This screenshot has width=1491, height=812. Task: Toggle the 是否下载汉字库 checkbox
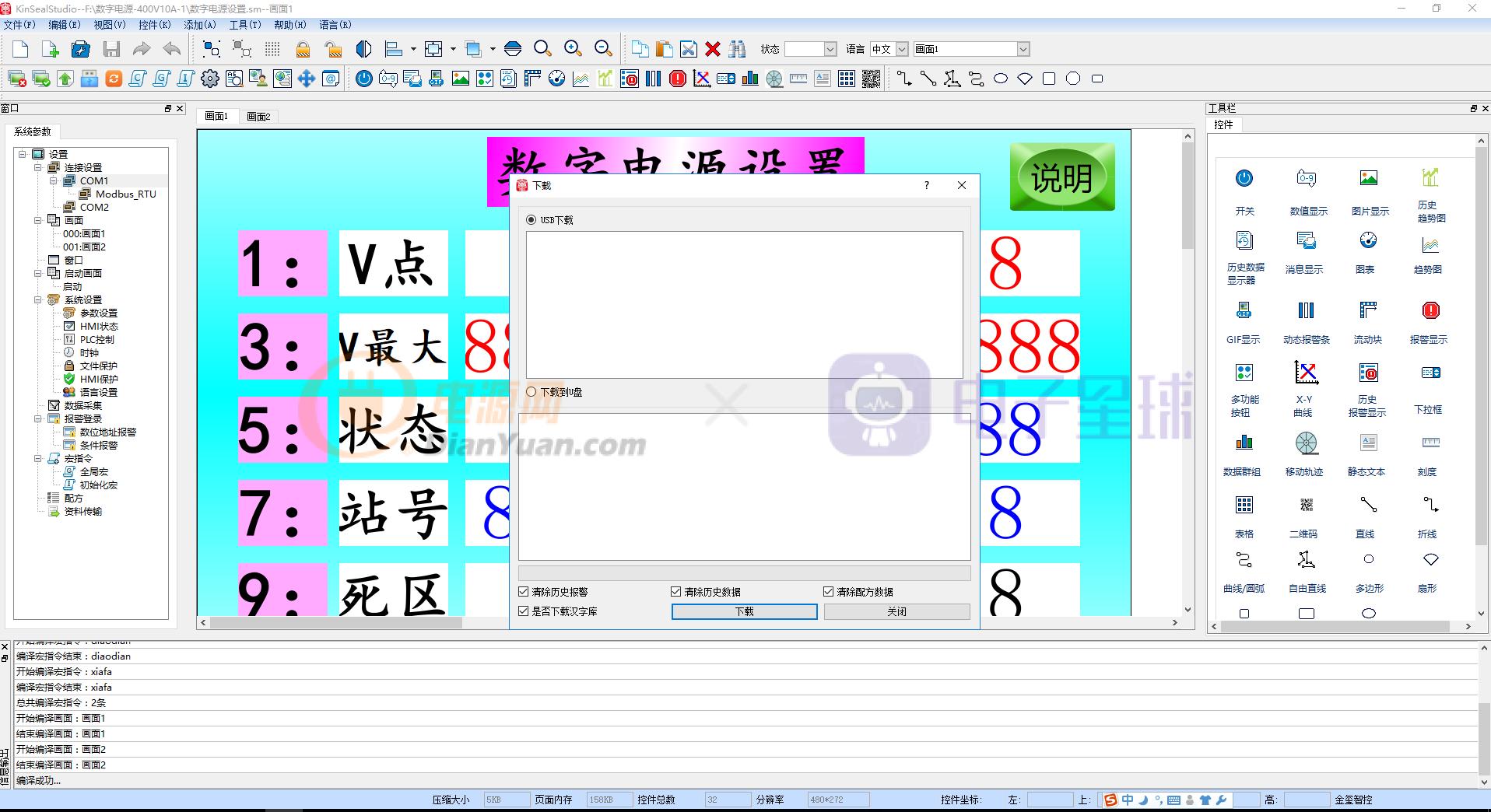(523, 611)
